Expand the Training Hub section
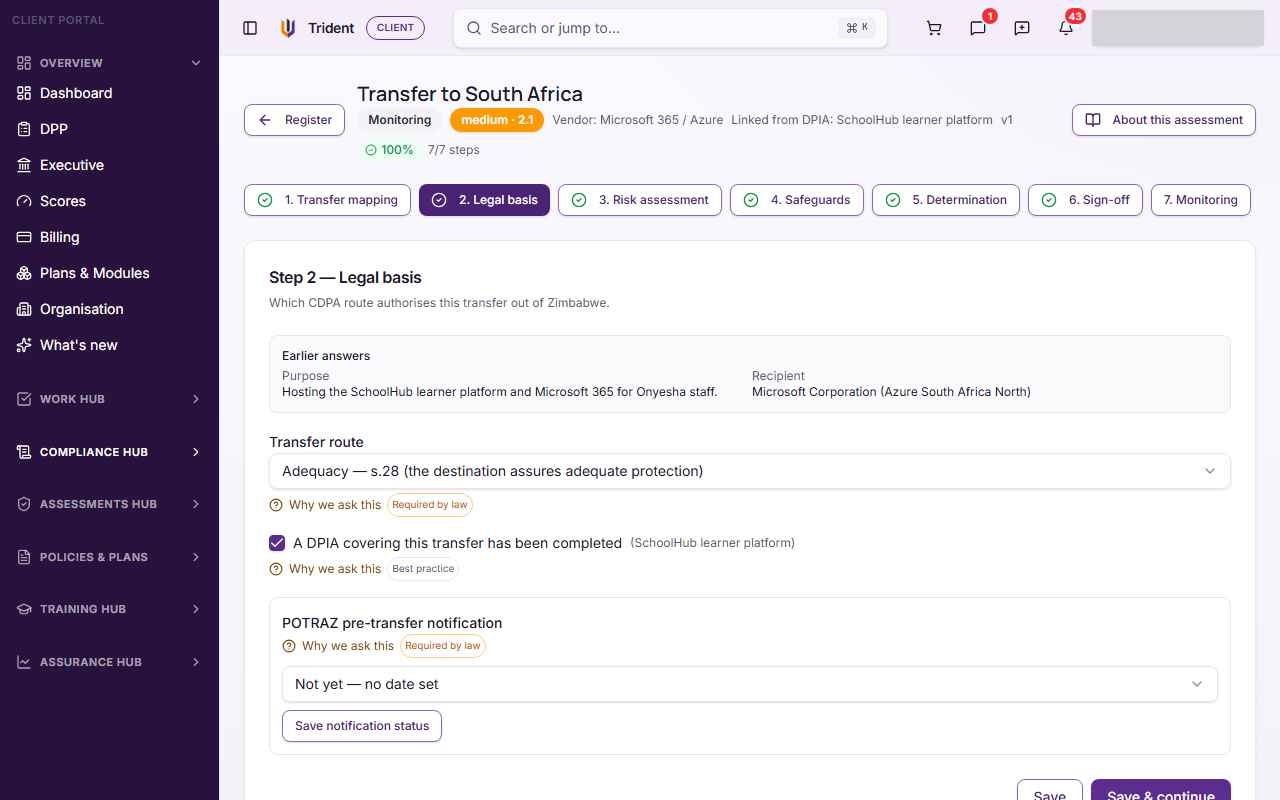The height and width of the screenshot is (800, 1280). (x=109, y=609)
